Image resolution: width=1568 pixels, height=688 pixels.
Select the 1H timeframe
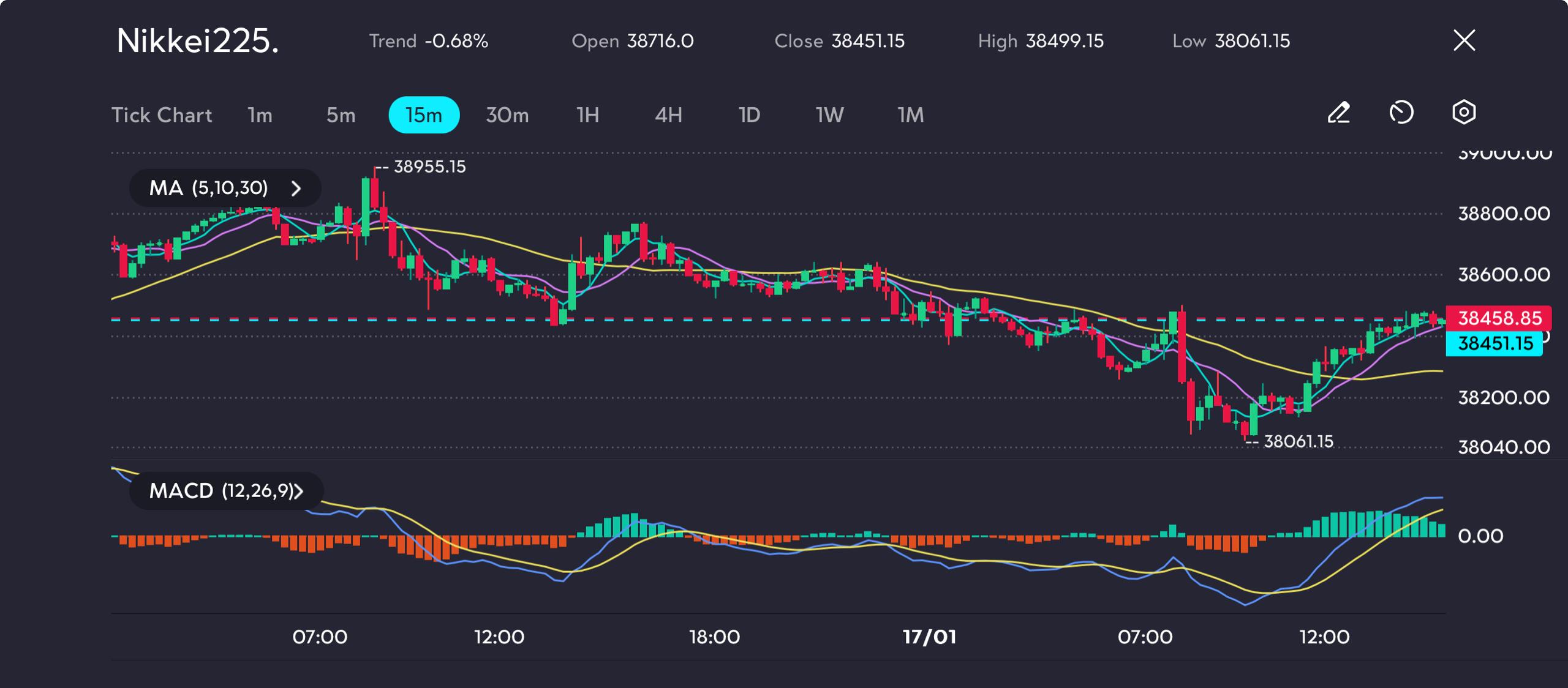pos(587,115)
